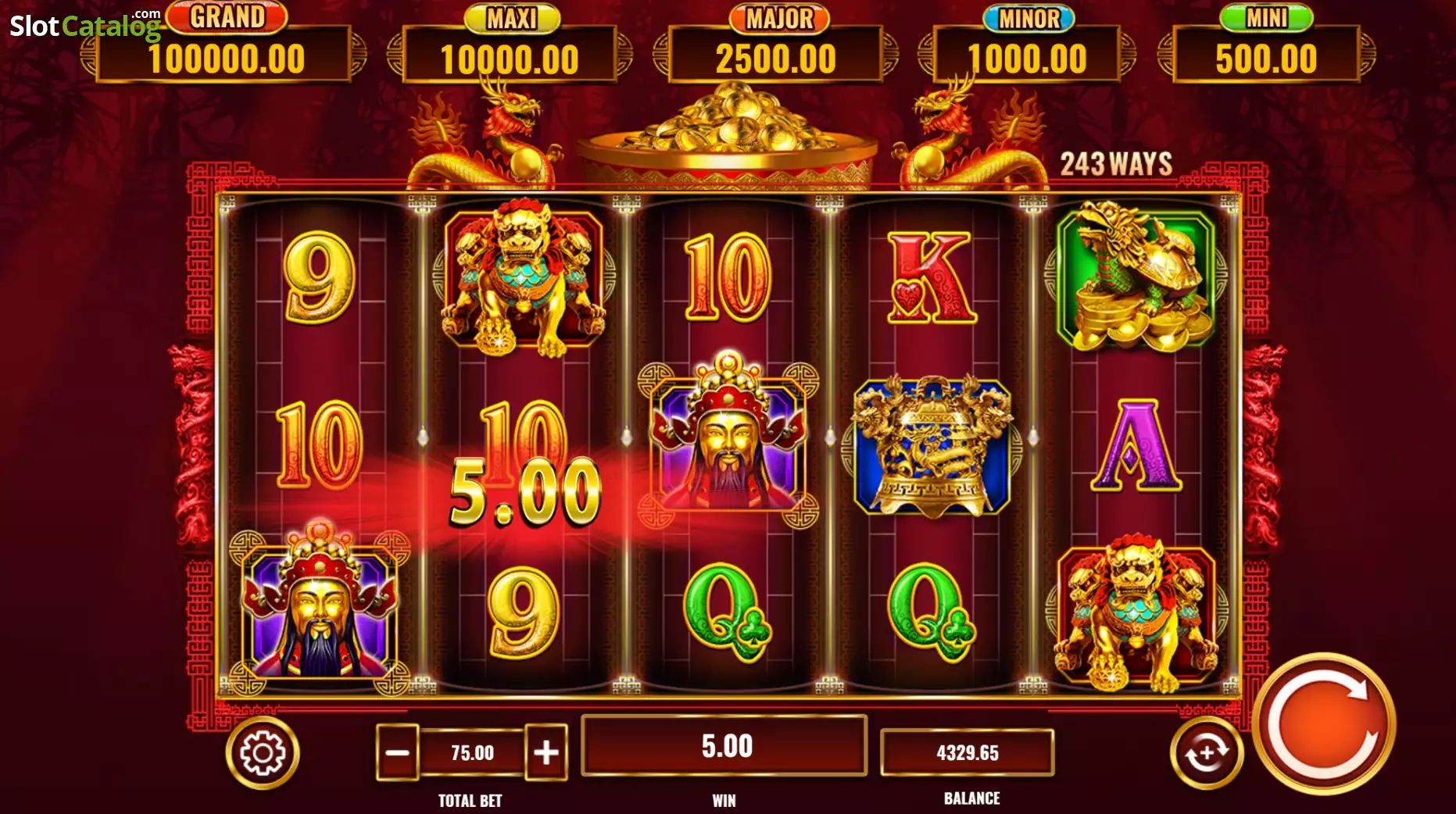Click the red K card symbol
Image resolution: width=1456 pixels, height=814 pixels.
click(x=931, y=277)
